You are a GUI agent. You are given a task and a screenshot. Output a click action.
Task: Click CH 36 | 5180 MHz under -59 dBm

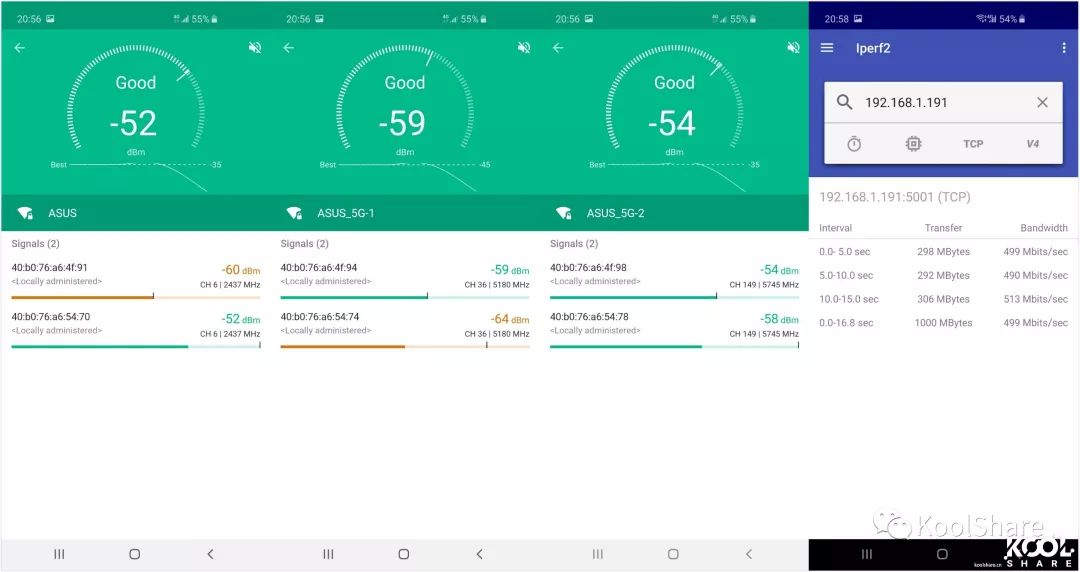pos(497,285)
